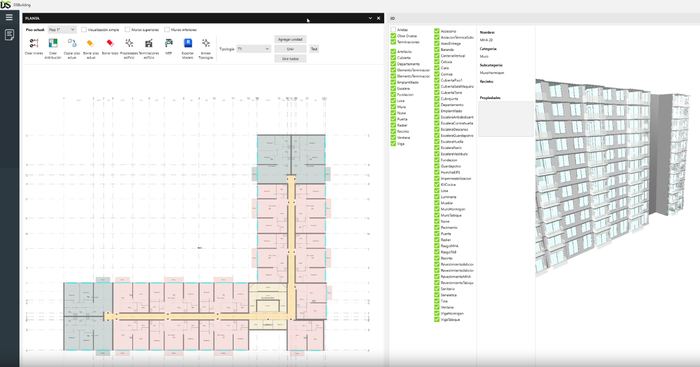
Task: Click the Propiedades text box
Action: click(x=506, y=119)
